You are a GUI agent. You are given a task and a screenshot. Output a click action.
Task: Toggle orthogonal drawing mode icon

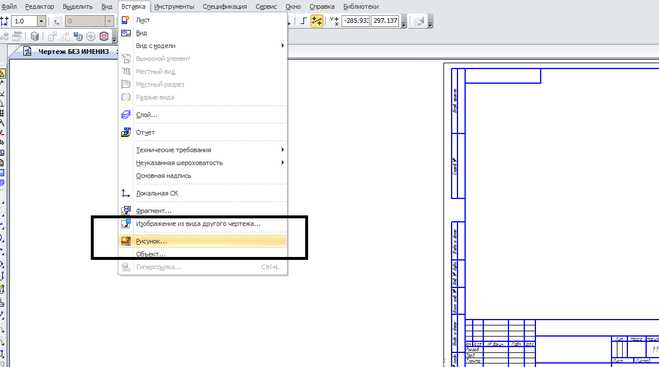(303, 21)
